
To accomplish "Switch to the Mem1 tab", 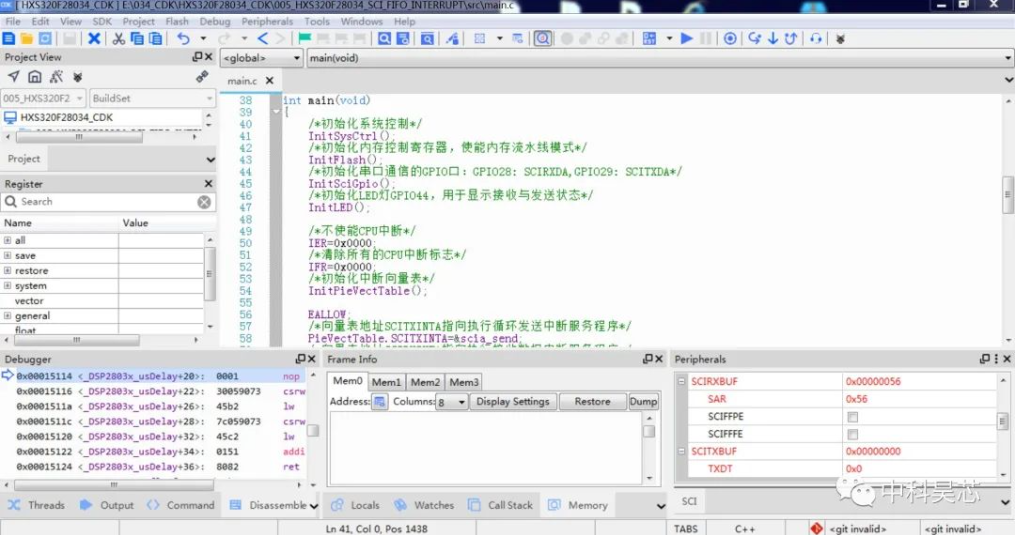I will click(x=386, y=382).
